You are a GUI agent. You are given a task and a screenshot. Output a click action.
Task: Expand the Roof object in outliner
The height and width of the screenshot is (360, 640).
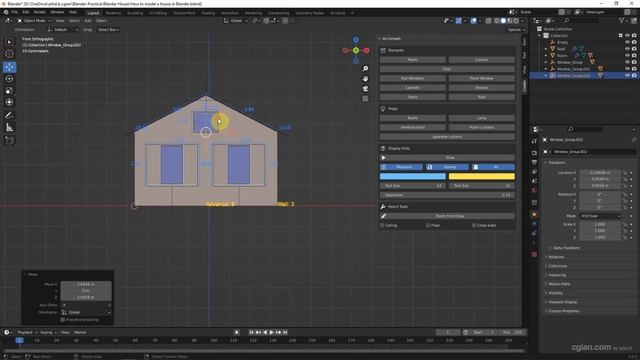[x=546, y=49]
